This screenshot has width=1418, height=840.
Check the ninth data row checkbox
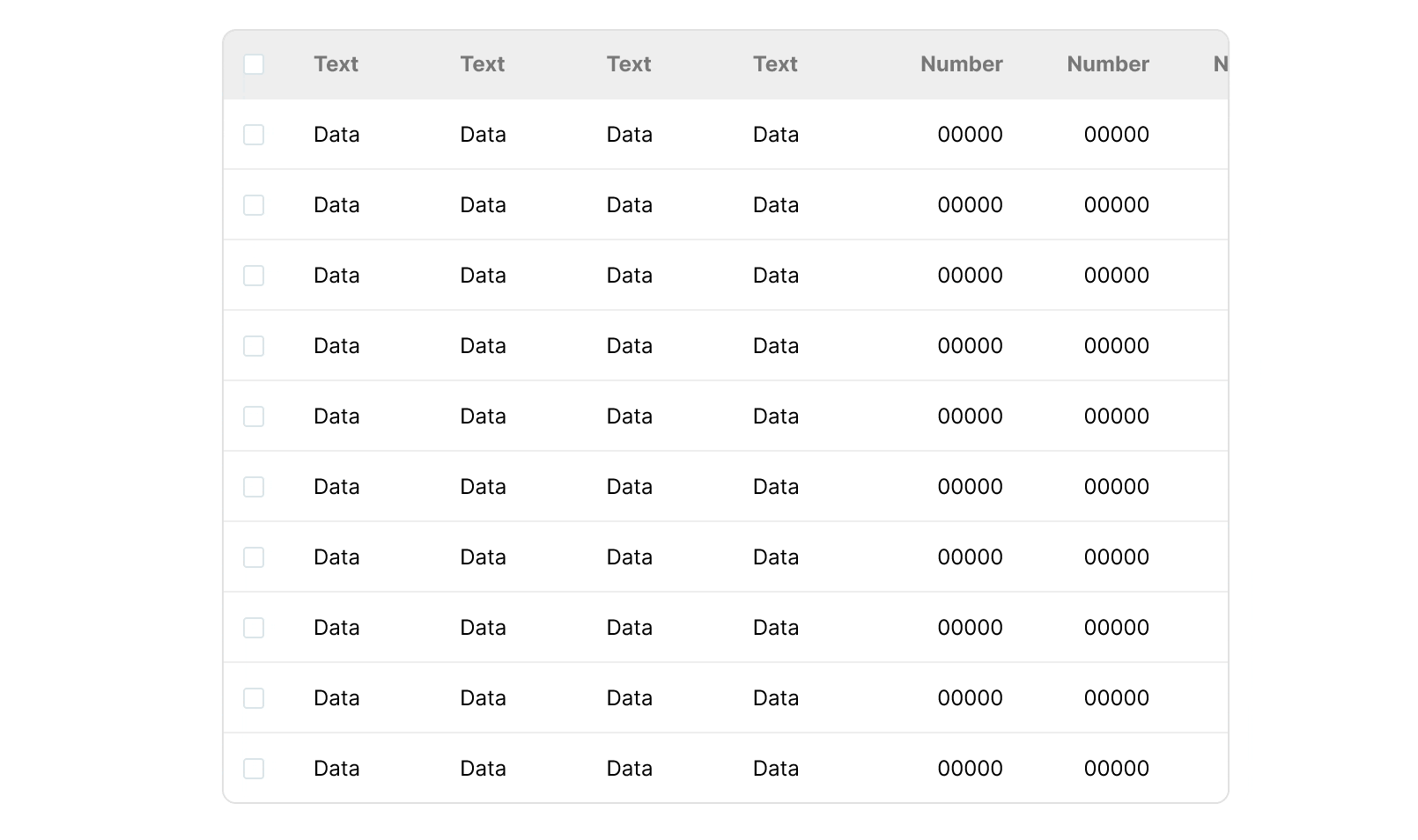point(254,698)
